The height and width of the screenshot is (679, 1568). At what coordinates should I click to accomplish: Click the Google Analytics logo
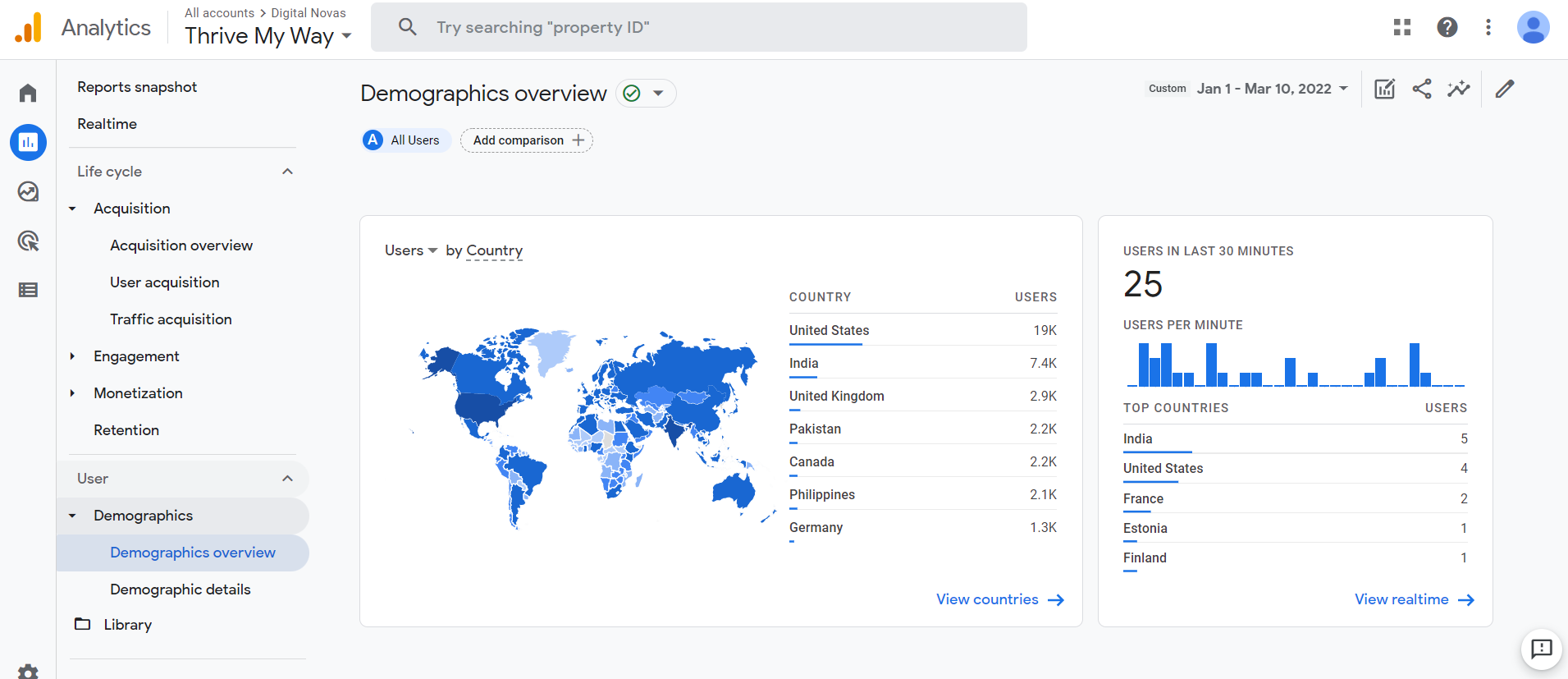click(x=28, y=28)
